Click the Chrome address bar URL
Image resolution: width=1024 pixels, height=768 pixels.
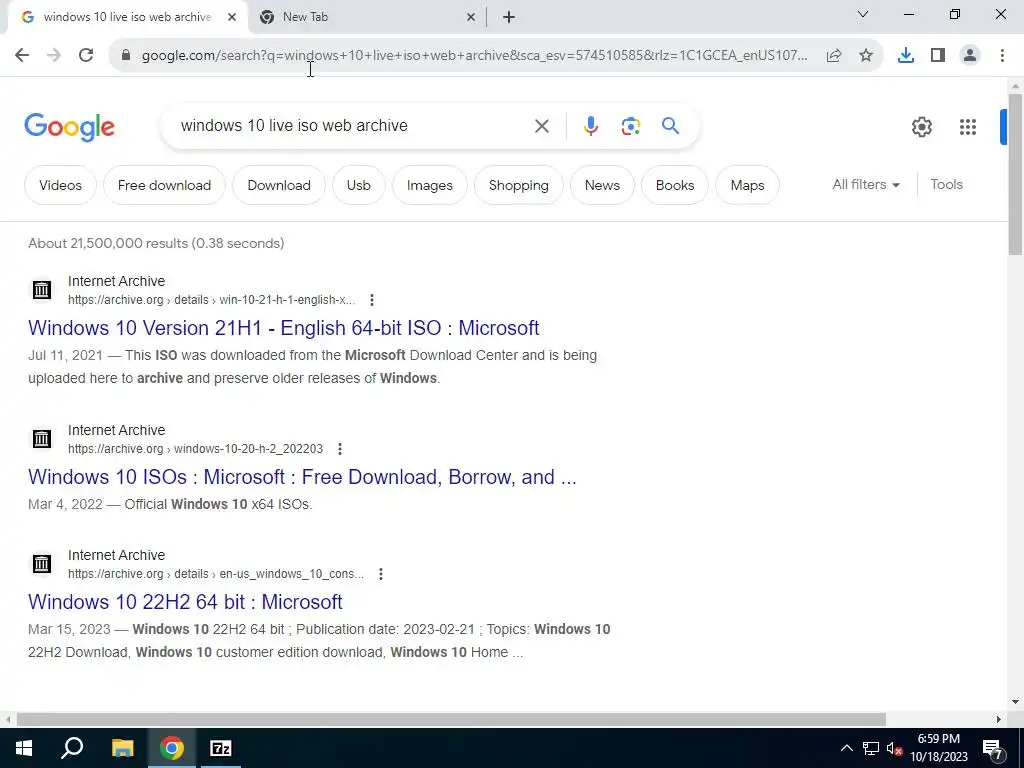tap(475, 56)
